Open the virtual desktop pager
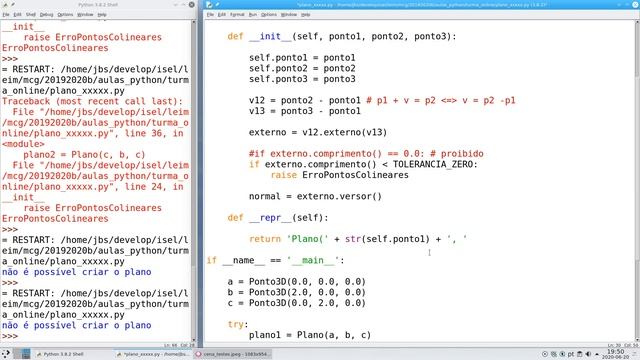Screen dimensions: 640x360 click(22, 354)
